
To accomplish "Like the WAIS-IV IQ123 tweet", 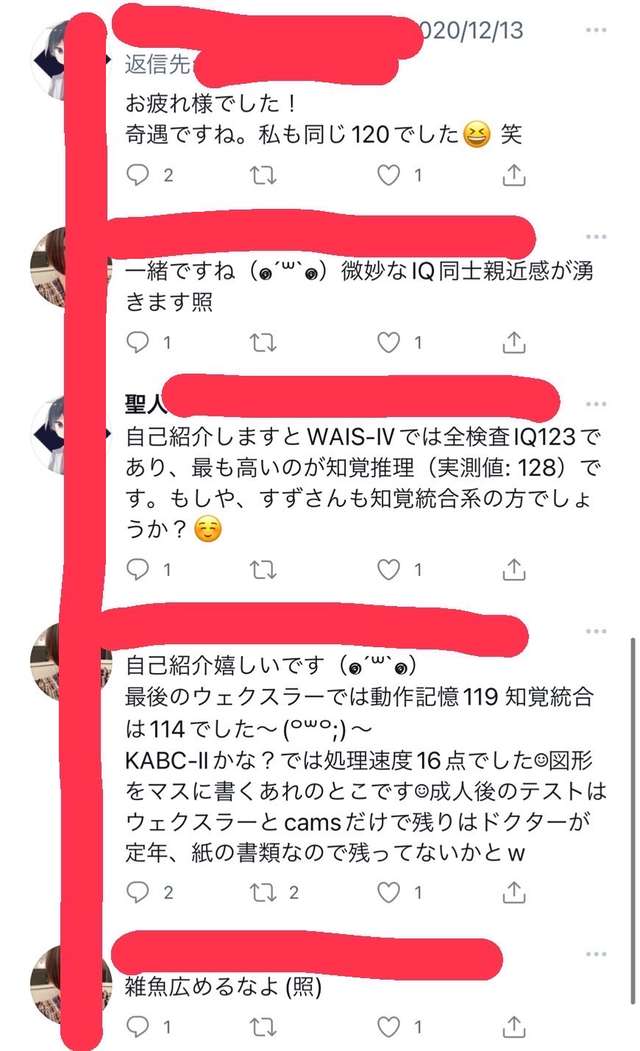I will (x=389, y=570).
